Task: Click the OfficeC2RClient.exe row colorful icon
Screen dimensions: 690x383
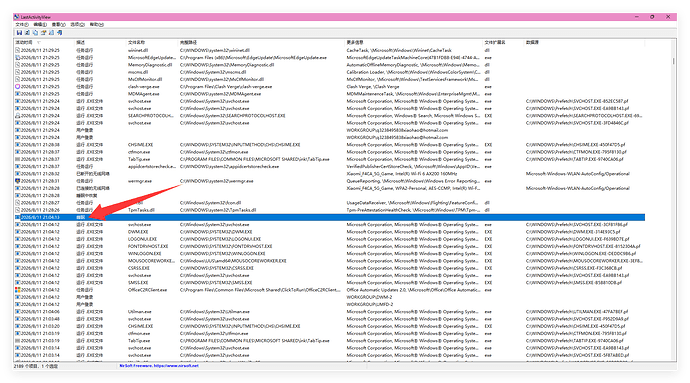Action: (18, 290)
